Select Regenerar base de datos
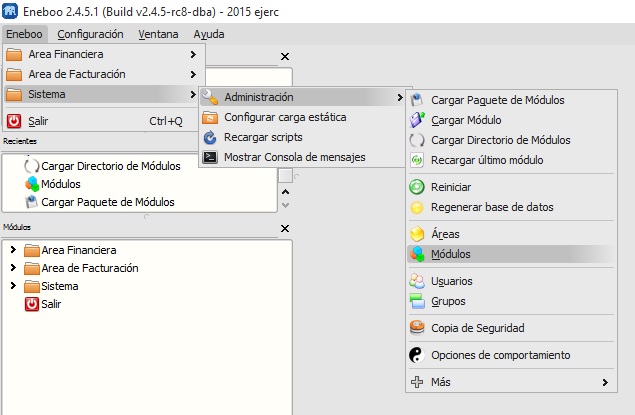 (511, 207)
